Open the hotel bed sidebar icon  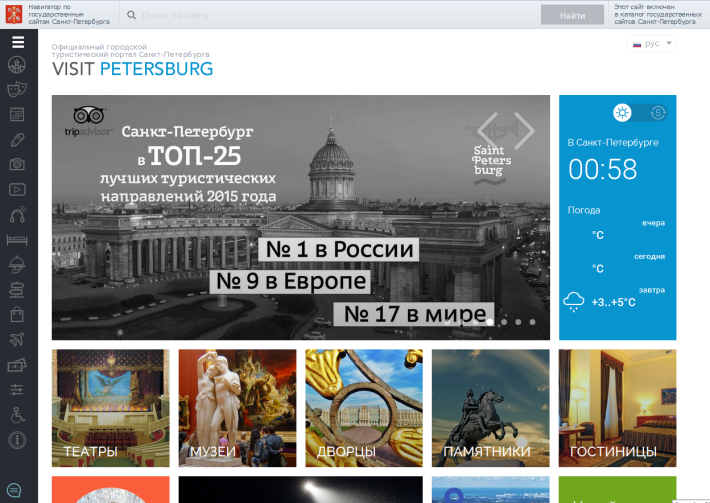[17, 240]
